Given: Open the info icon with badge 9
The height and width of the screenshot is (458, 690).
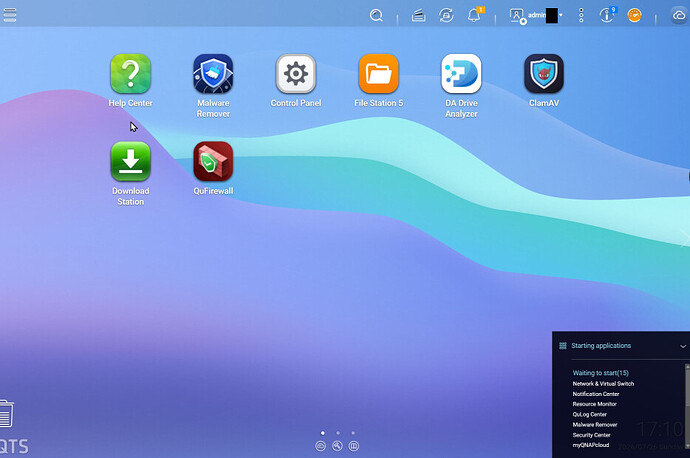Looking at the screenshot, I should (x=607, y=15).
